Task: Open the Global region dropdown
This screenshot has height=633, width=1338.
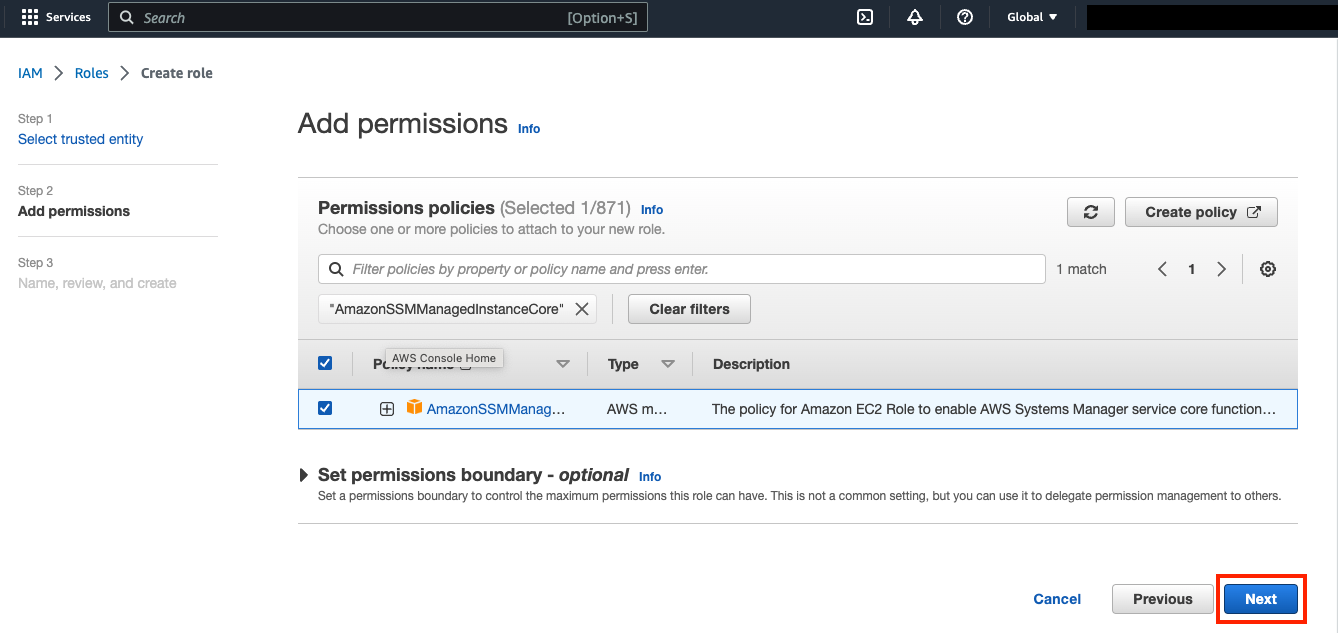Action: [1032, 17]
